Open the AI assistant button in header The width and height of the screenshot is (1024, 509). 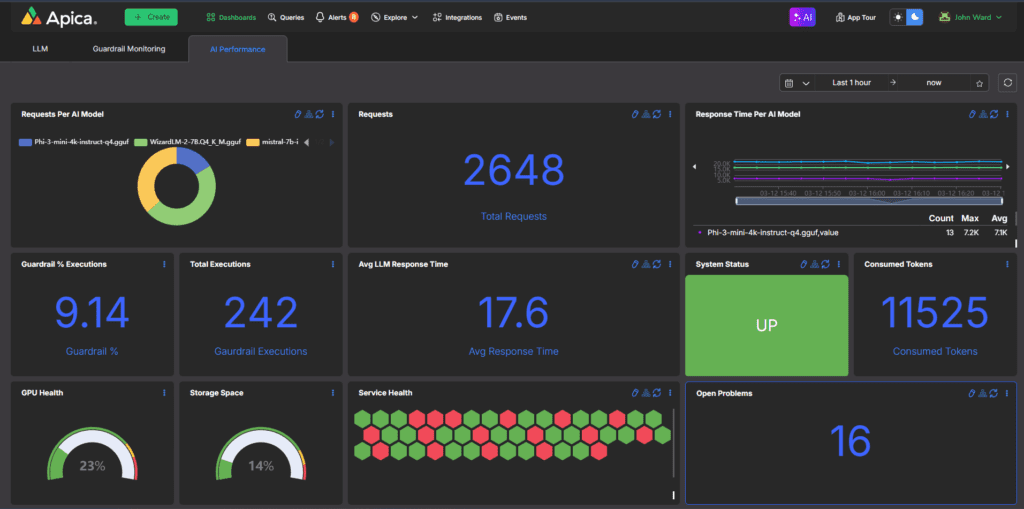pos(802,17)
